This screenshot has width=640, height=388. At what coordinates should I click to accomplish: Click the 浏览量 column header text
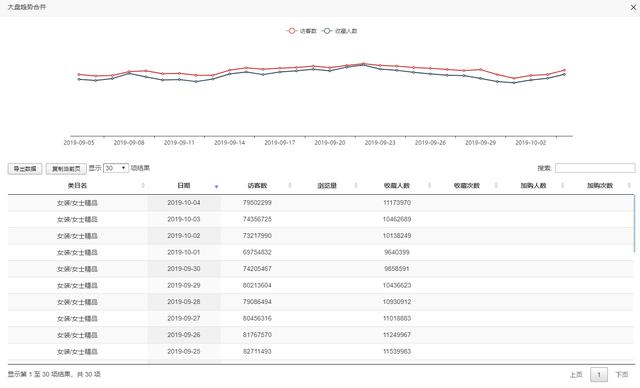point(327,186)
